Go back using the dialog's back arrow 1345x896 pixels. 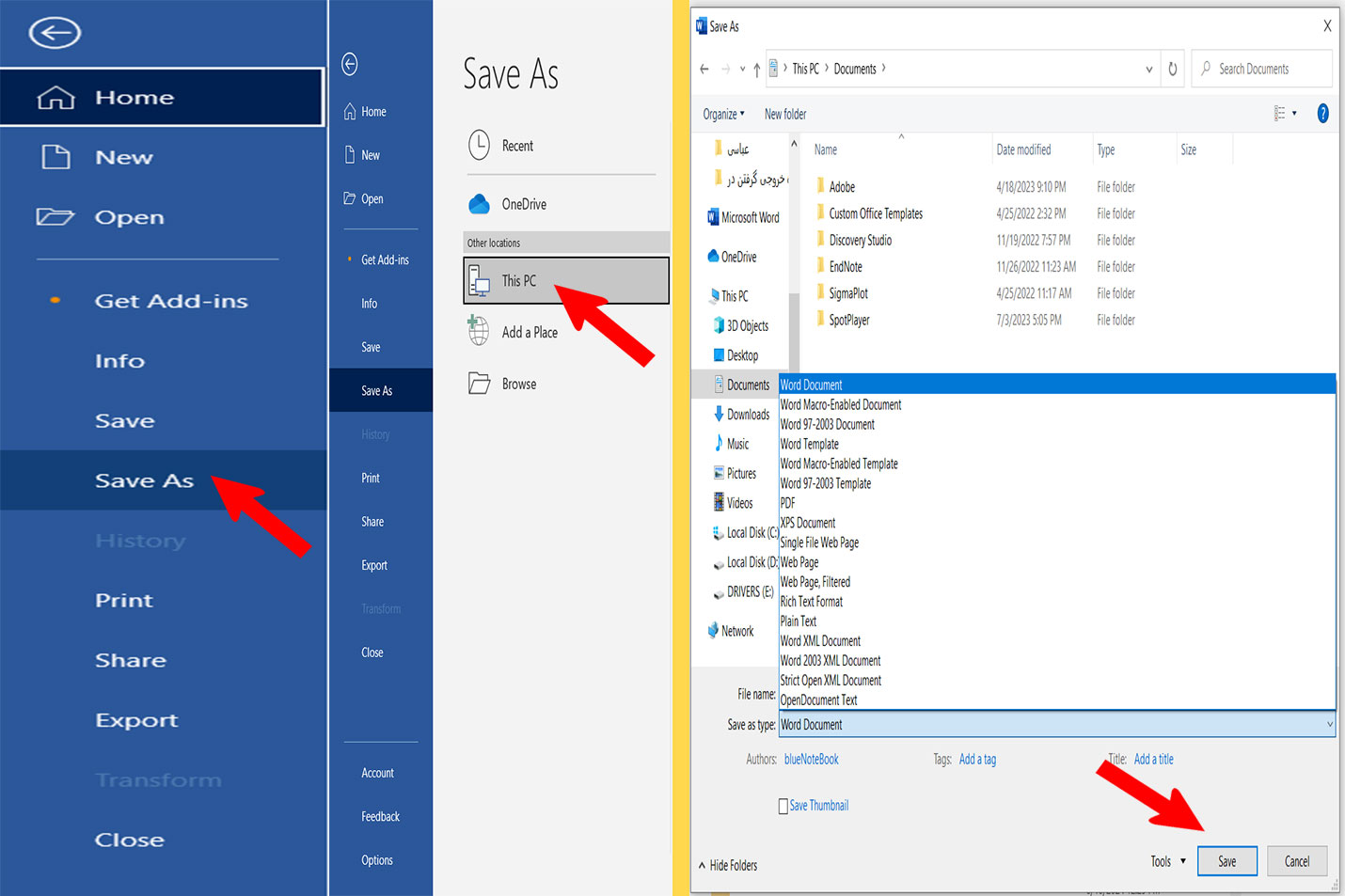(704, 69)
